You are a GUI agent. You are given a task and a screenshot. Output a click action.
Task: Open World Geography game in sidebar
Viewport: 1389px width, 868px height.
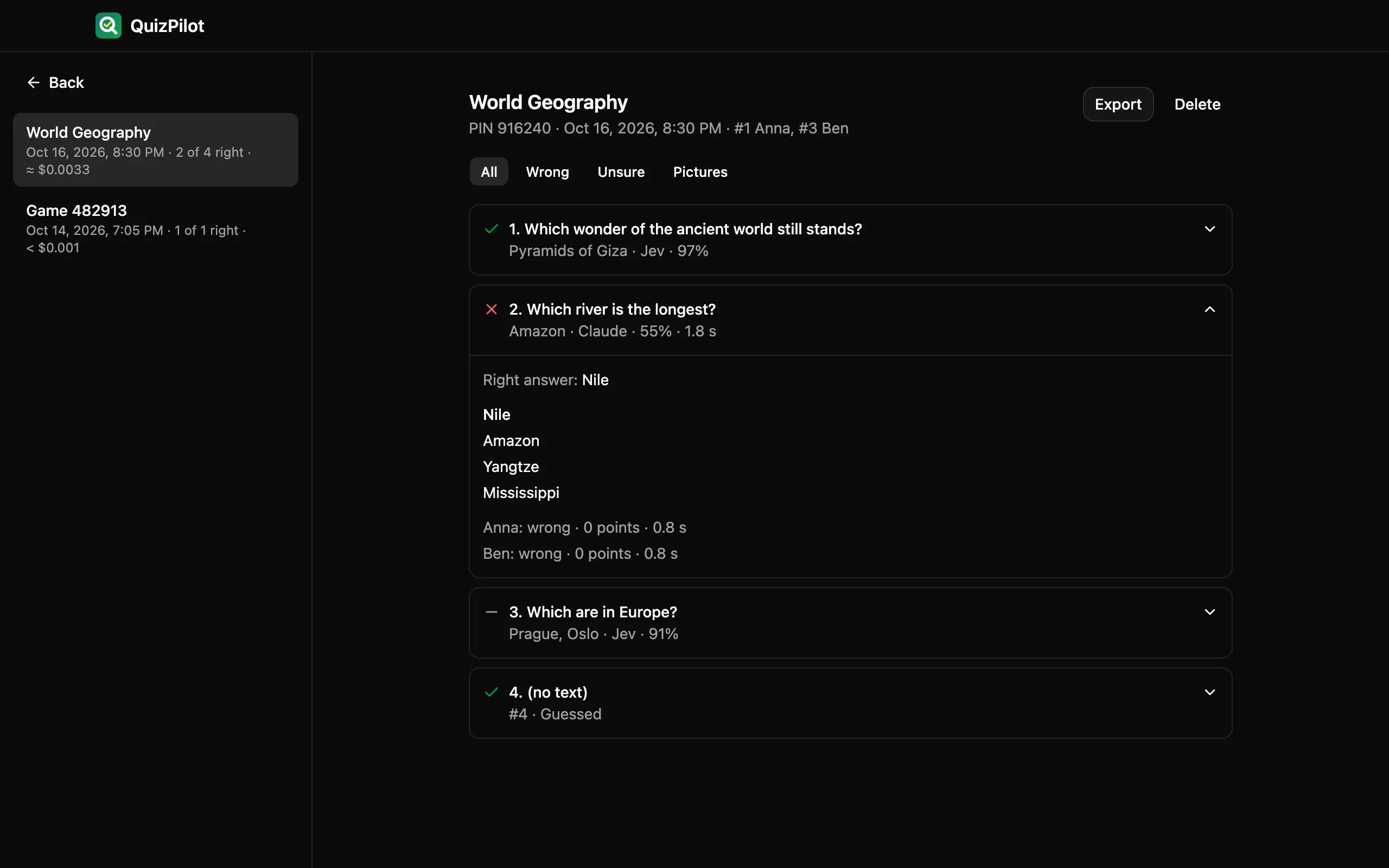coord(156,150)
